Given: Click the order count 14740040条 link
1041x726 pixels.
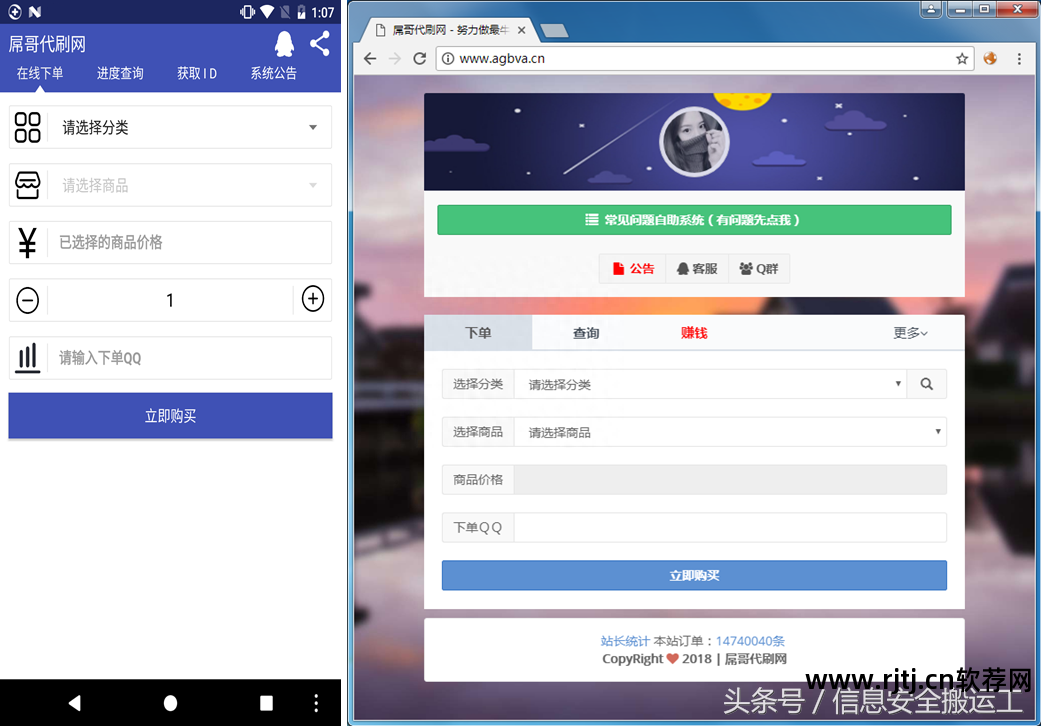Looking at the screenshot, I should [750, 641].
